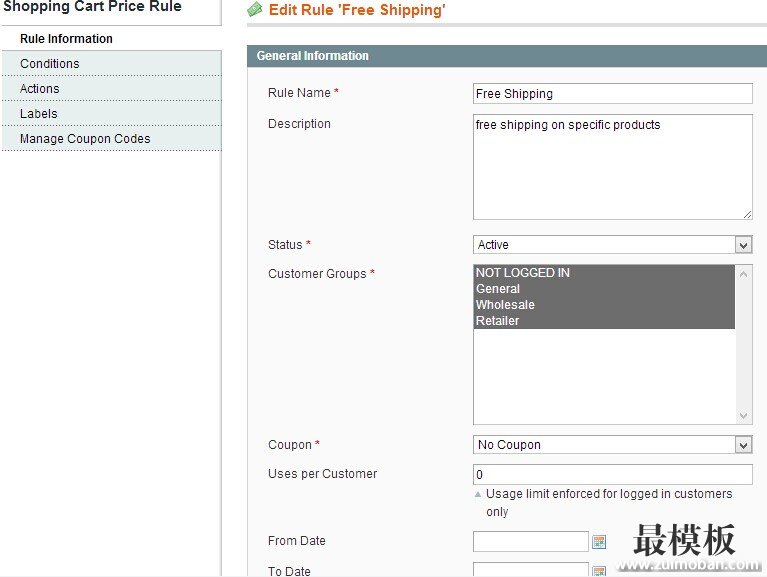Viewport: 767px width, 577px height.
Task: Select the Rule Information tab
Action: coord(66,39)
